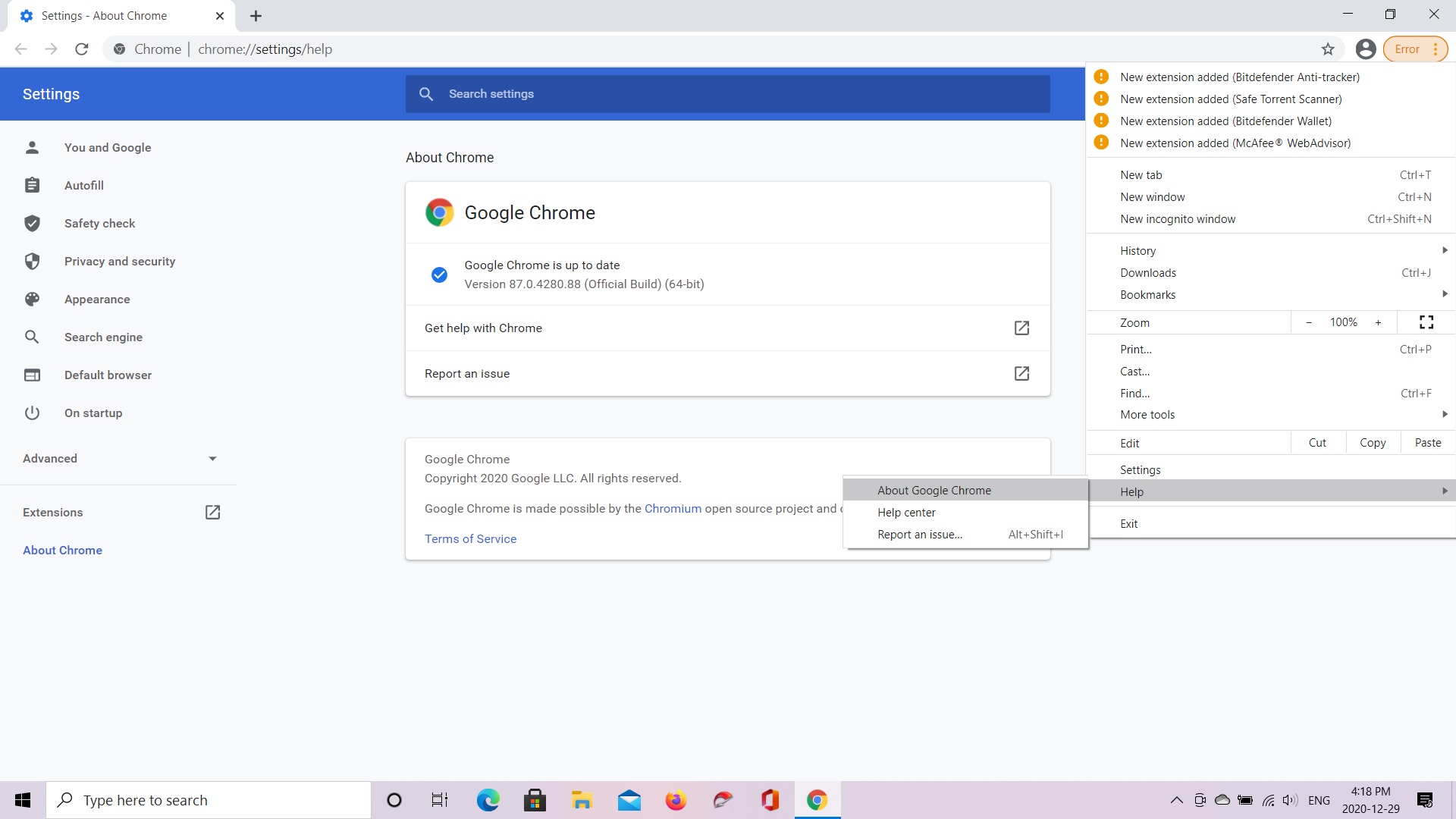Screen dimensions: 1456x819
Task: Open the profile avatar icon
Action: [x=1366, y=49]
